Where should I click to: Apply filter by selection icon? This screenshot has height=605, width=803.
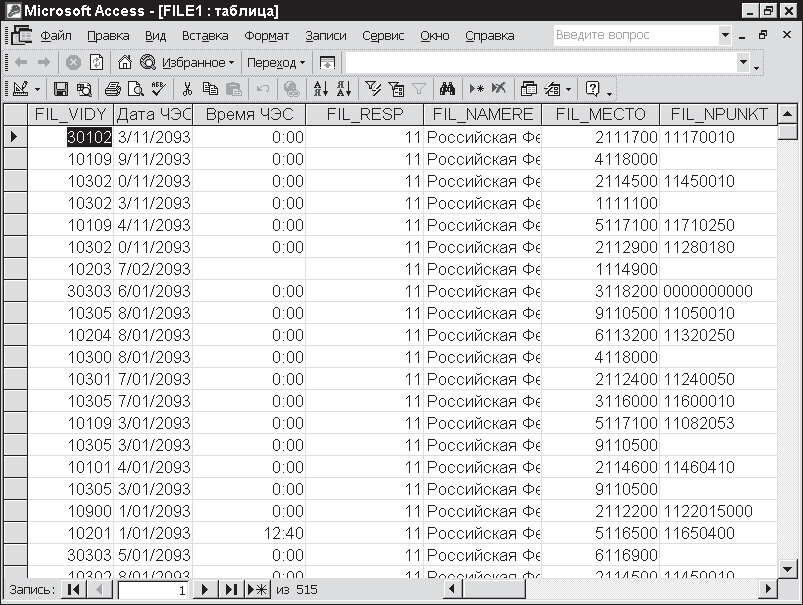(373, 89)
